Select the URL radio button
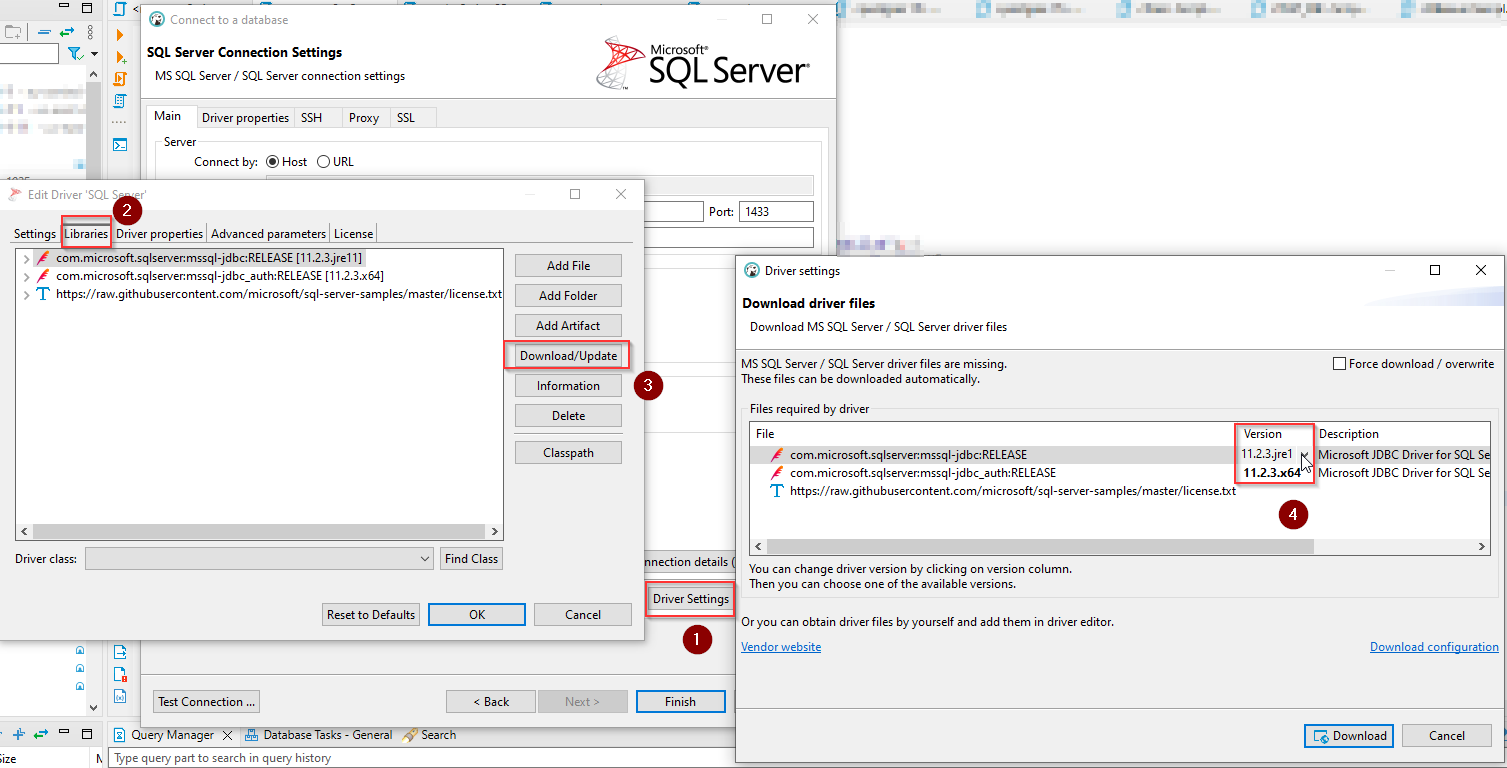1507x768 pixels. pos(323,161)
